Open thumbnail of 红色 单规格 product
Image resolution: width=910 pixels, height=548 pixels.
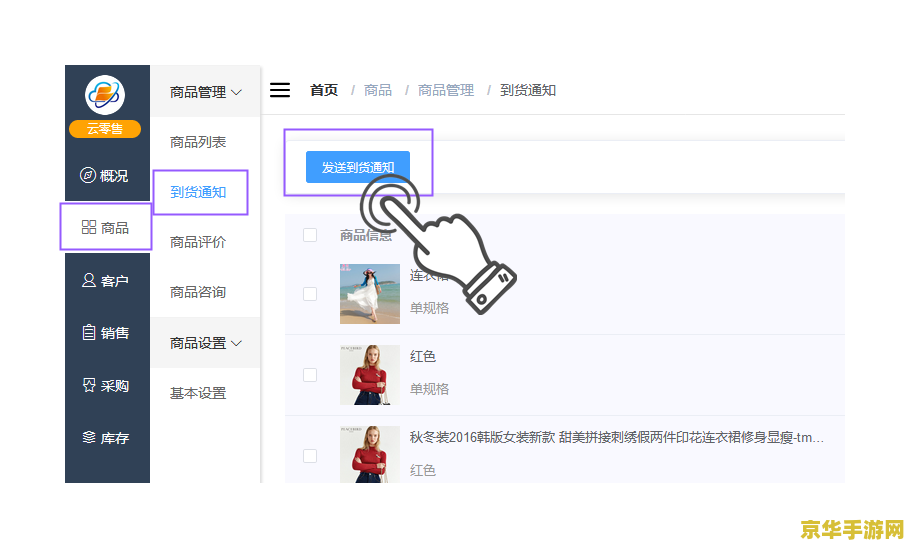coord(370,375)
